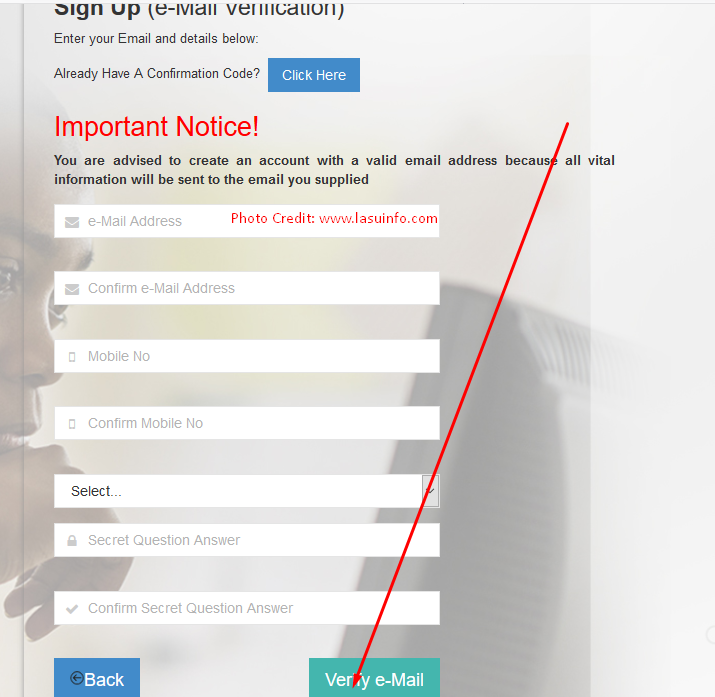Viewport: 715px width, 697px height.
Task: Click the dropdown arrow of the Select... box
Action: [x=430, y=491]
